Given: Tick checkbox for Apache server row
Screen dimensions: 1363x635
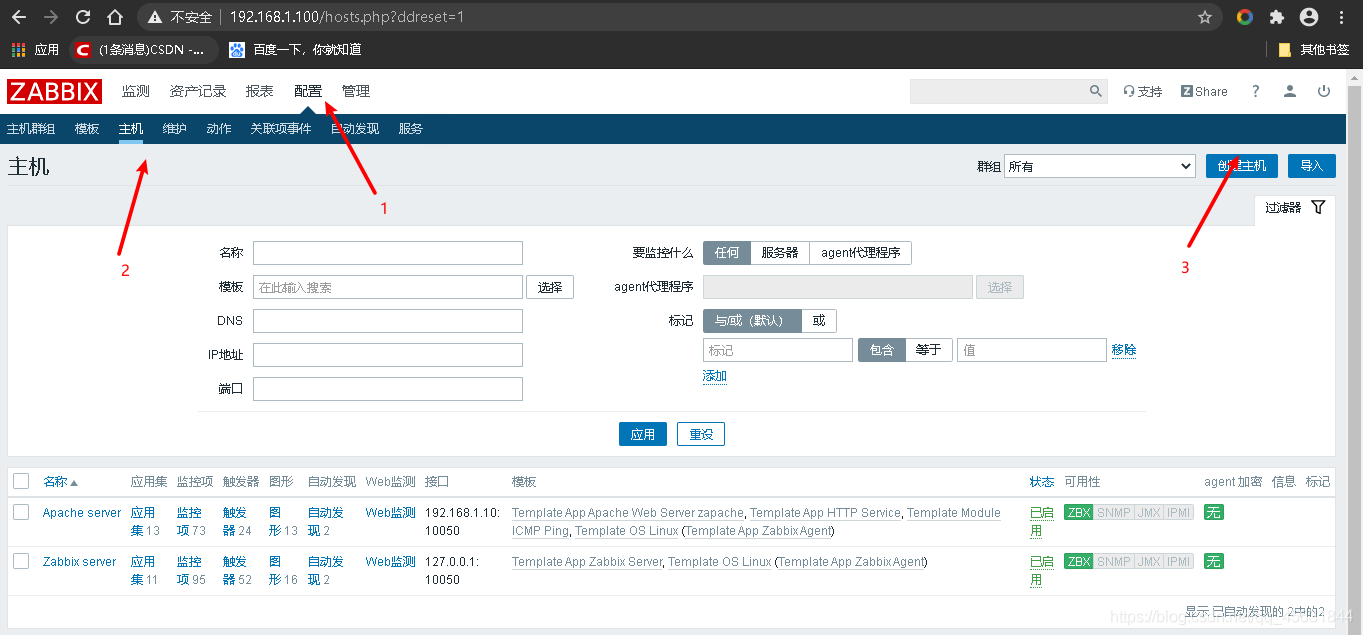Looking at the screenshot, I should pyautogui.click(x=21, y=512).
